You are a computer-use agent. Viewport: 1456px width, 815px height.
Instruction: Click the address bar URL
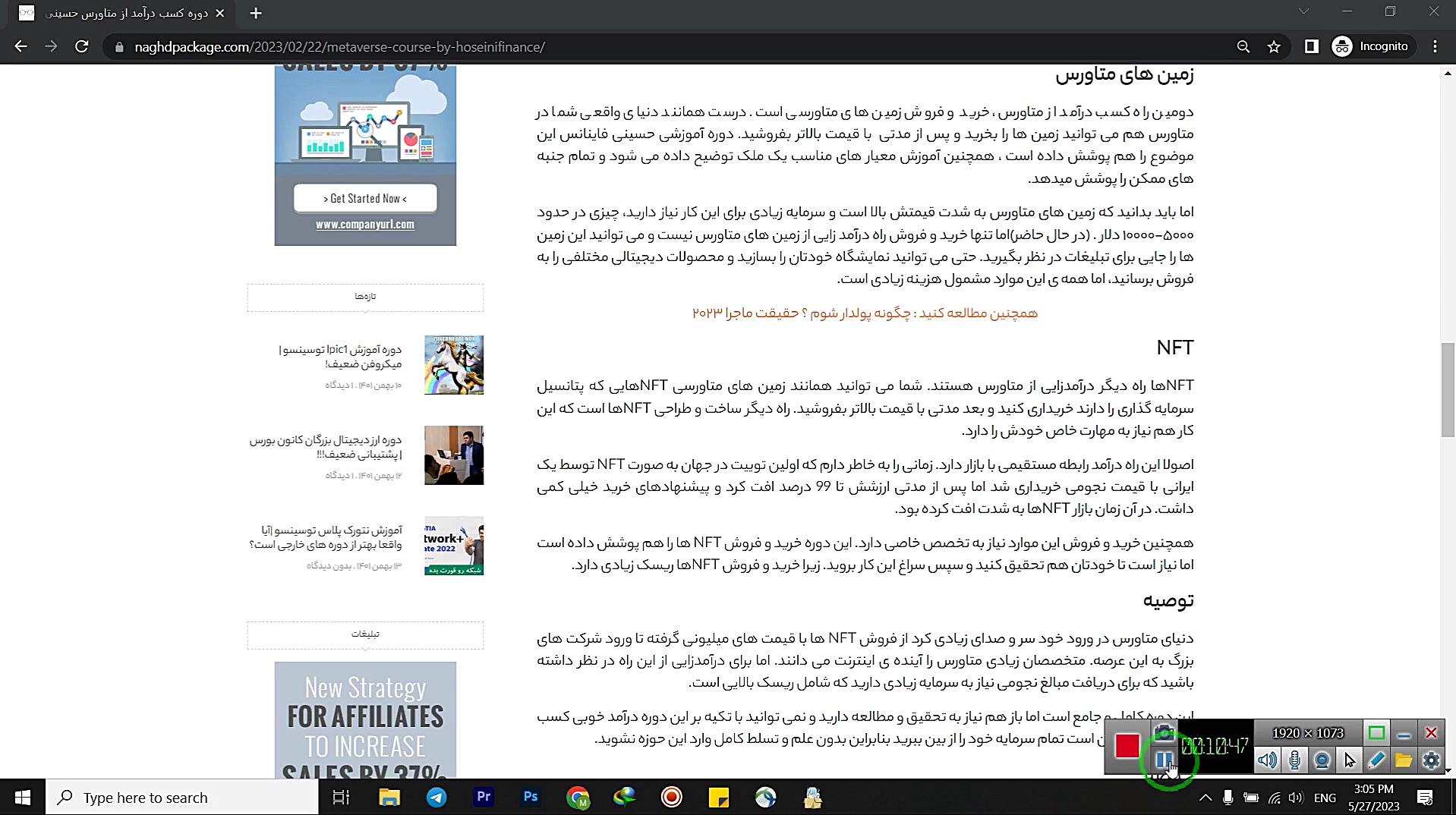(x=339, y=47)
